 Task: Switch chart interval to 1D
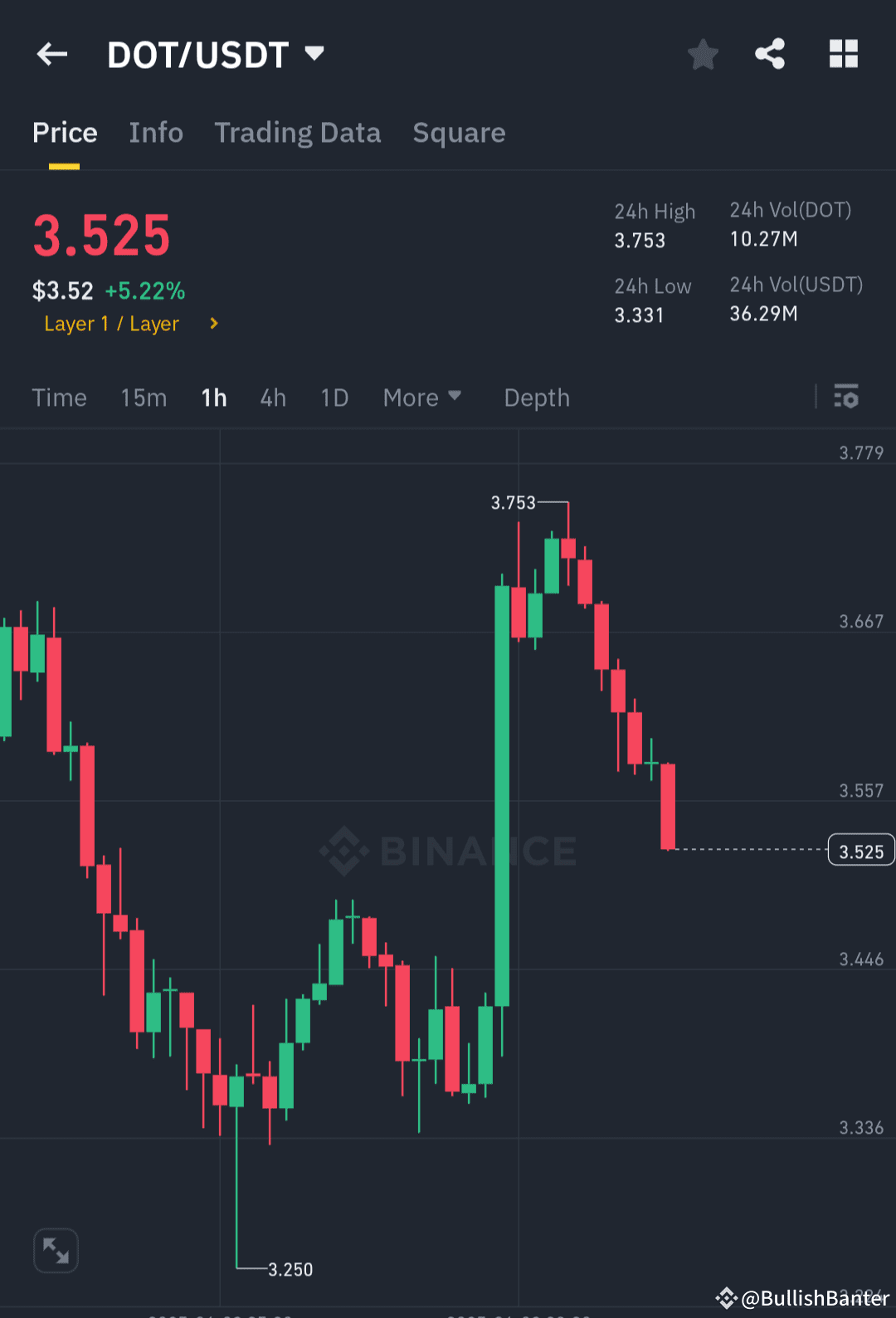[x=334, y=398]
